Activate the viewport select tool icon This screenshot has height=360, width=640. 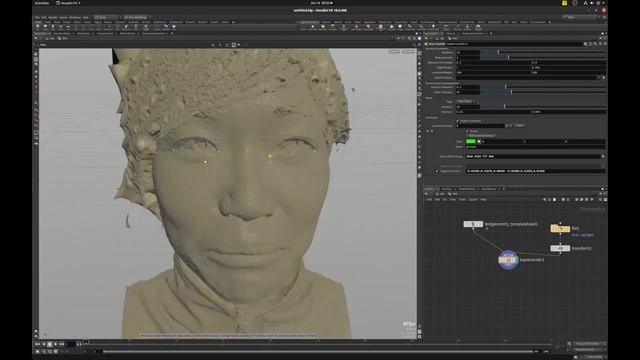[x=36, y=54]
